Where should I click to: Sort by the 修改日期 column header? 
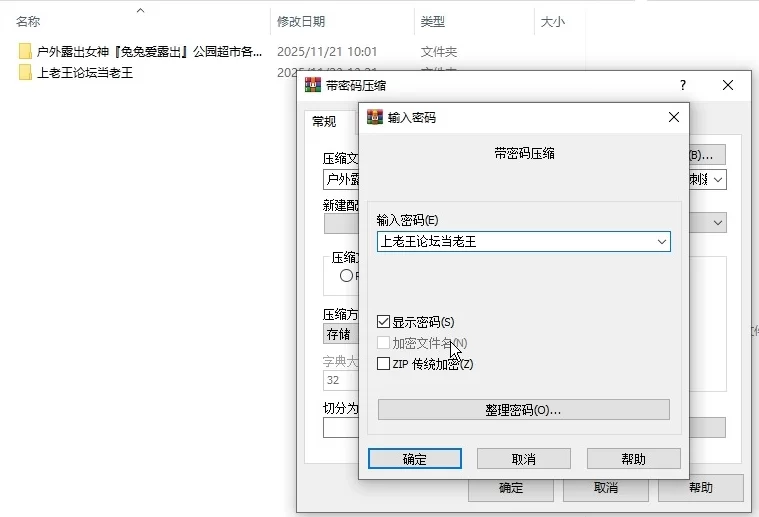coord(301,22)
